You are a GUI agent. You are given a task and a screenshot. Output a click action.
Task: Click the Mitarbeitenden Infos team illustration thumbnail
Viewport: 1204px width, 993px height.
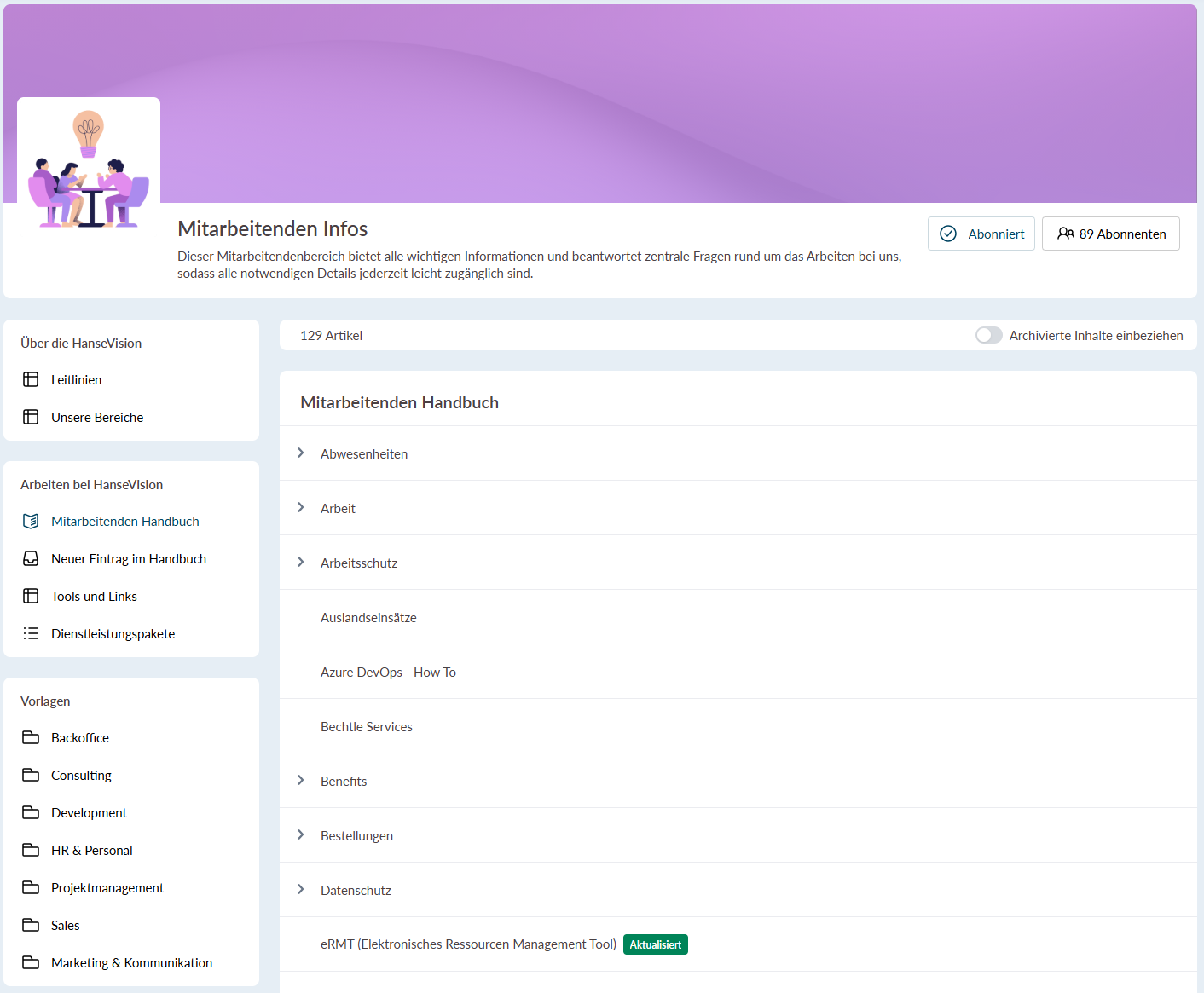[89, 169]
